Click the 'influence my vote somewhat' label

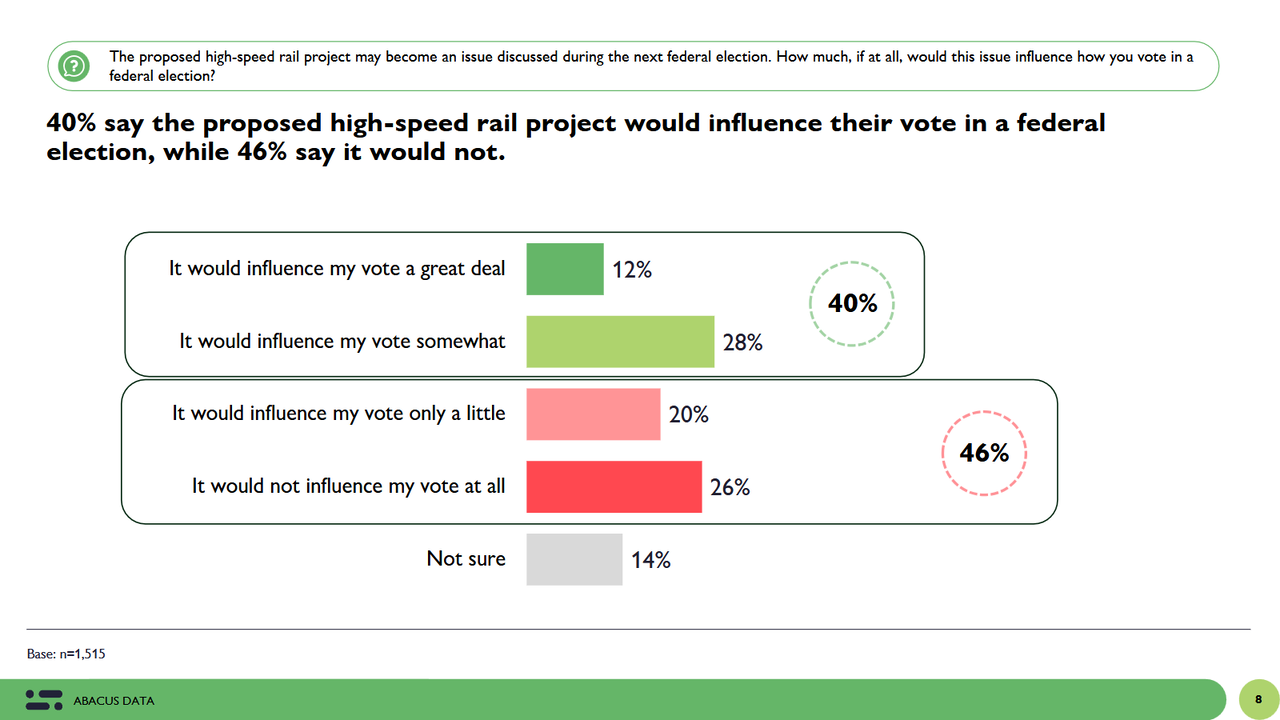coord(342,342)
